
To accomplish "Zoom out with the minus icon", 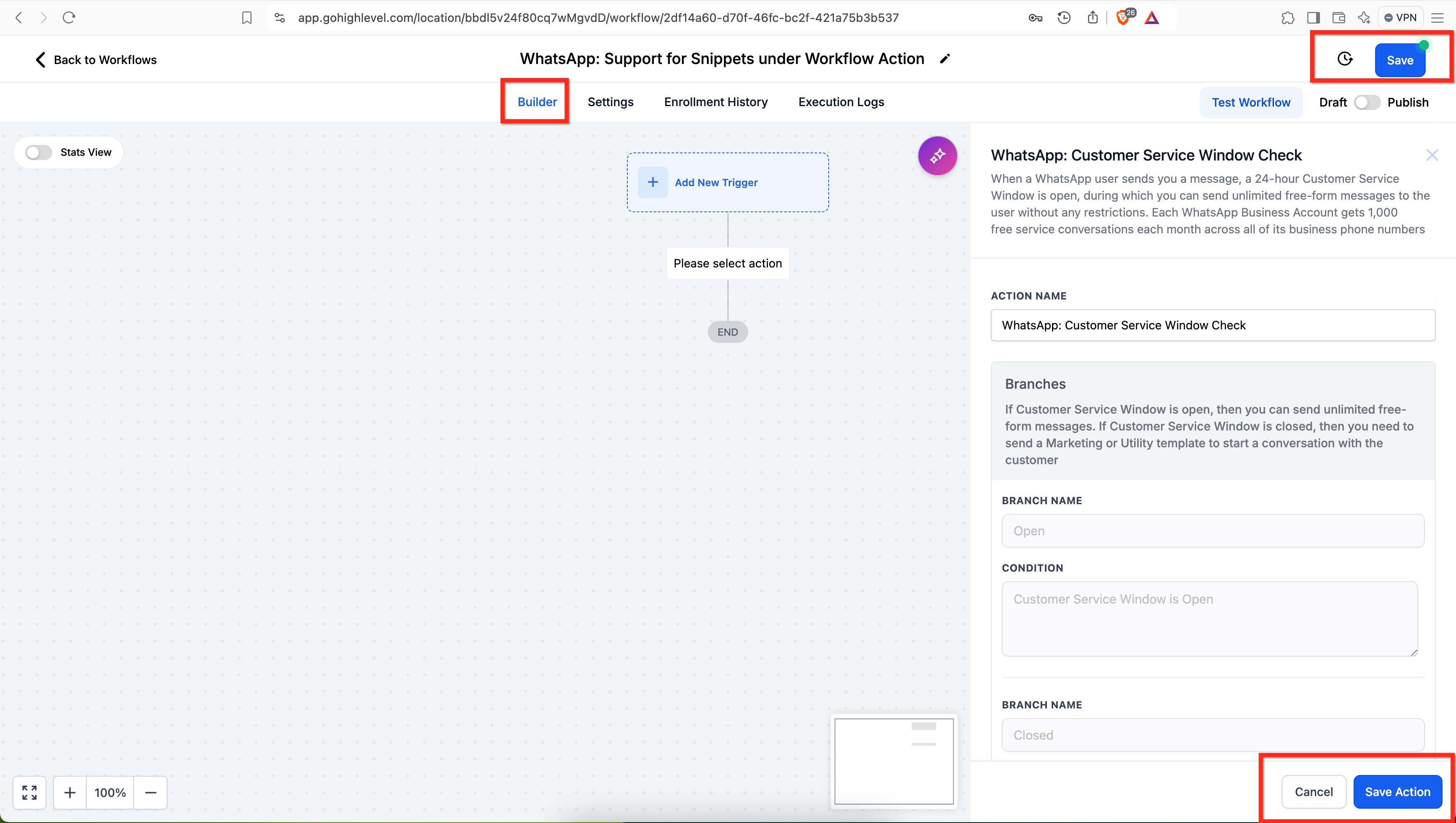I will pos(150,793).
